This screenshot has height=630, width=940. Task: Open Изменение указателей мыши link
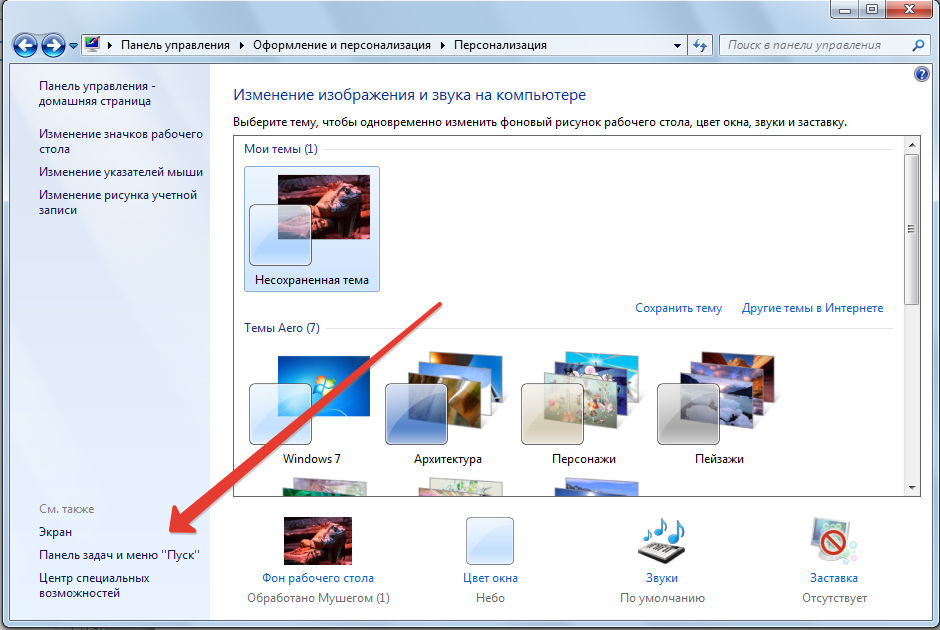point(121,172)
